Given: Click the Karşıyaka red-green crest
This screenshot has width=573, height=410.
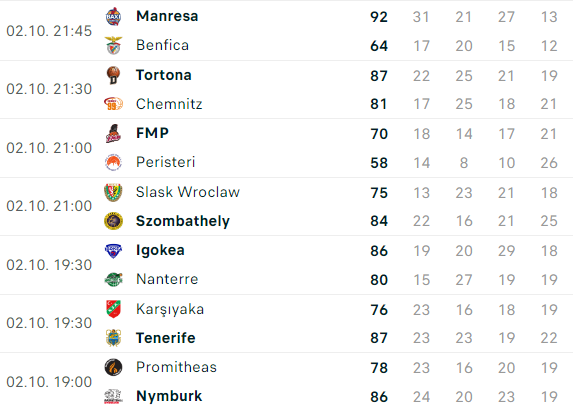Looking at the screenshot, I should pos(113,309).
